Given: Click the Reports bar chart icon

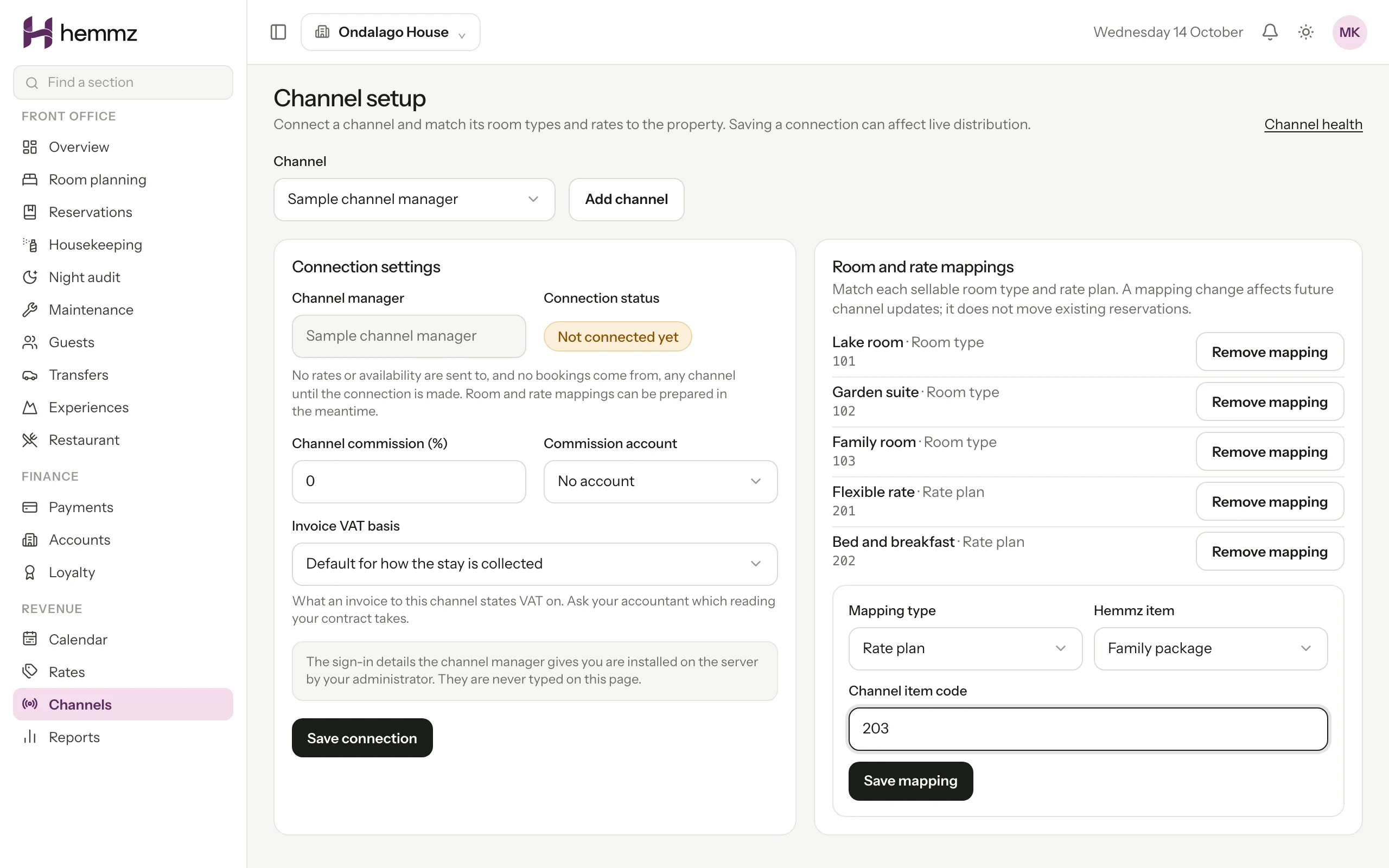Looking at the screenshot, I should (x=30, y=737).
